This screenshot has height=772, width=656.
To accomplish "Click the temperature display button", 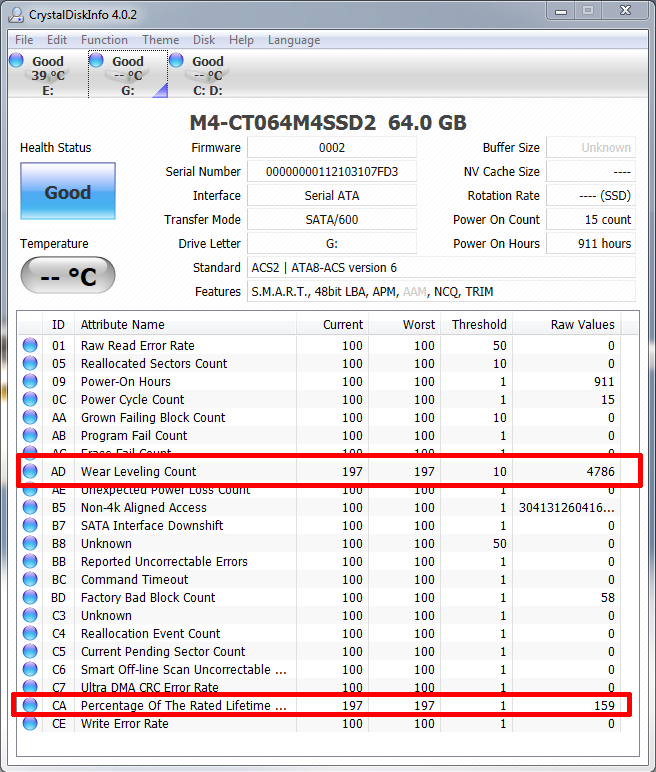I will (x=68, y=275).
